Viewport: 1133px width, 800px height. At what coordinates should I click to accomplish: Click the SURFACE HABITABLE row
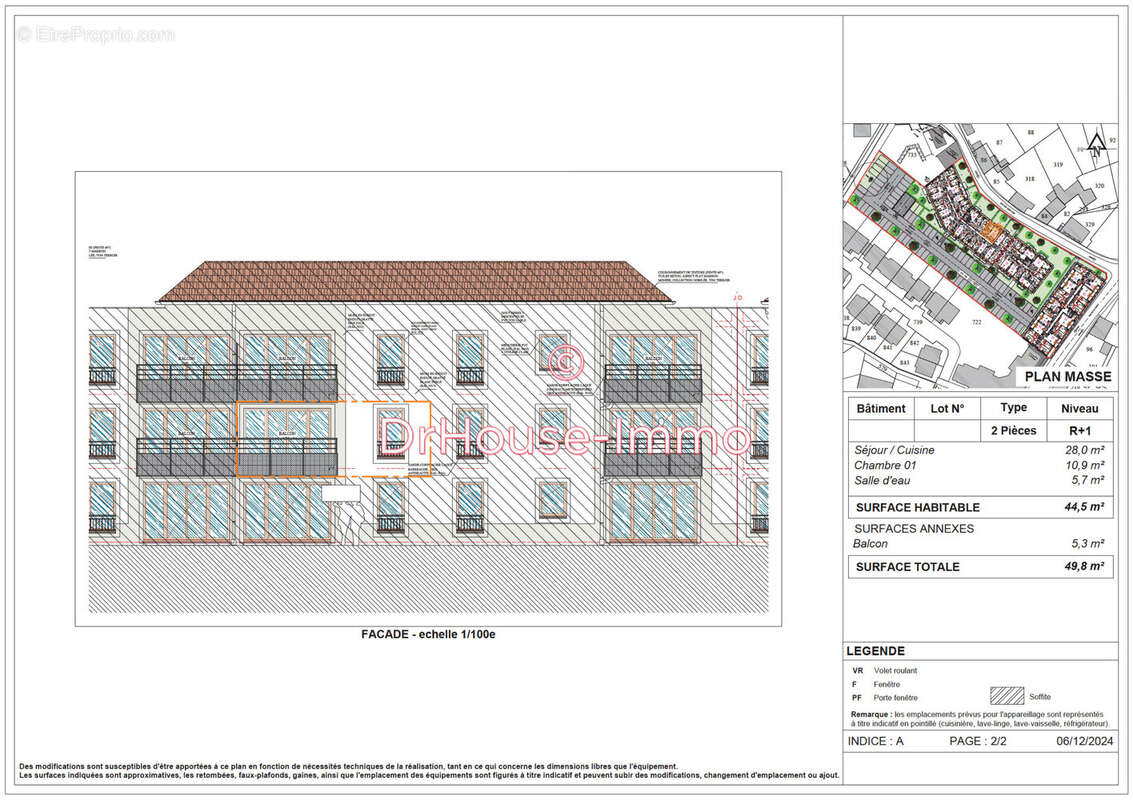pyautogui.click(x=979, y=507)
